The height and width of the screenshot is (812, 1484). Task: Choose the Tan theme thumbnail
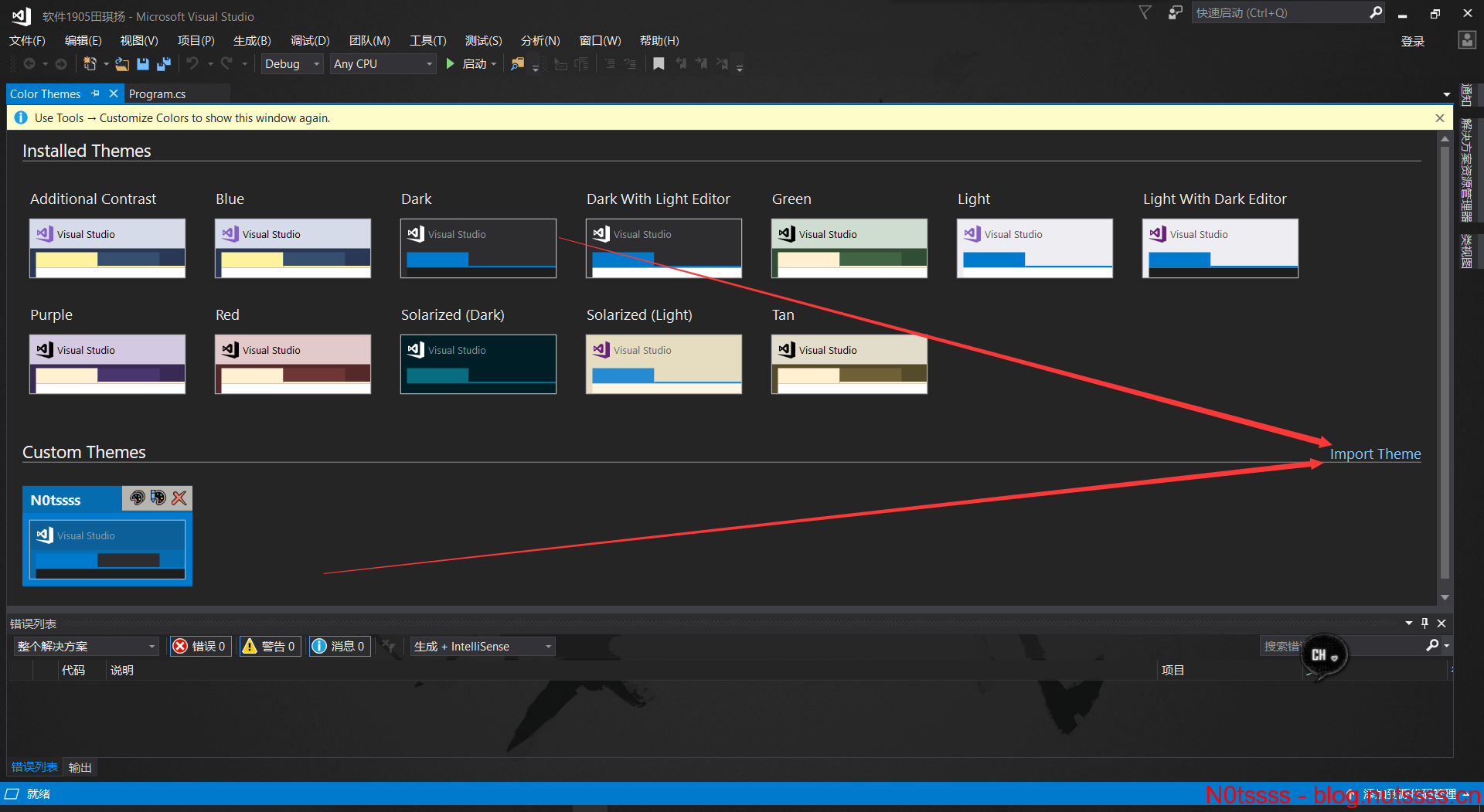click(x=849, y=364)
